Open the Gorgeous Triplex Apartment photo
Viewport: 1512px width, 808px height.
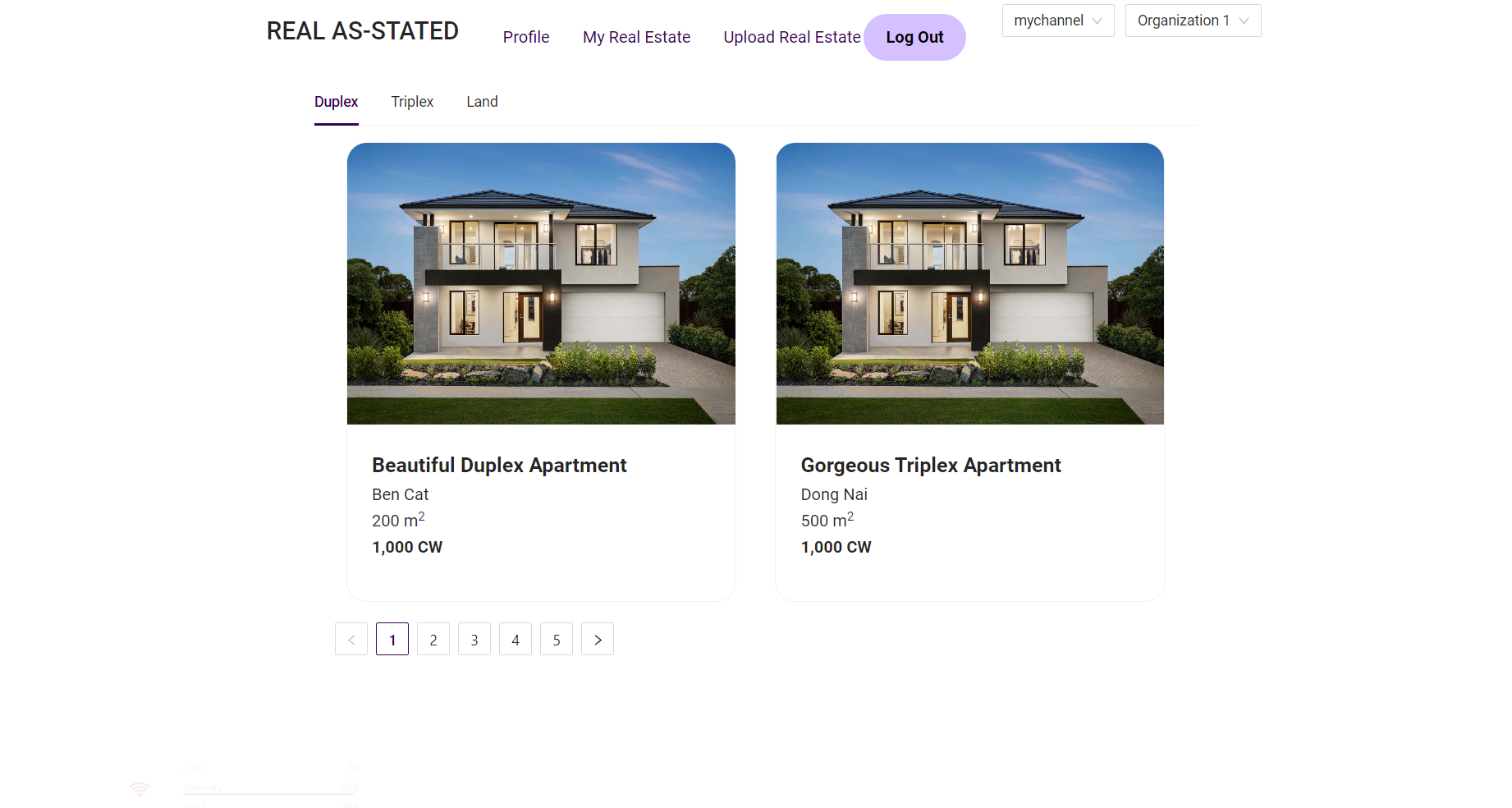[x=969, y=283]
